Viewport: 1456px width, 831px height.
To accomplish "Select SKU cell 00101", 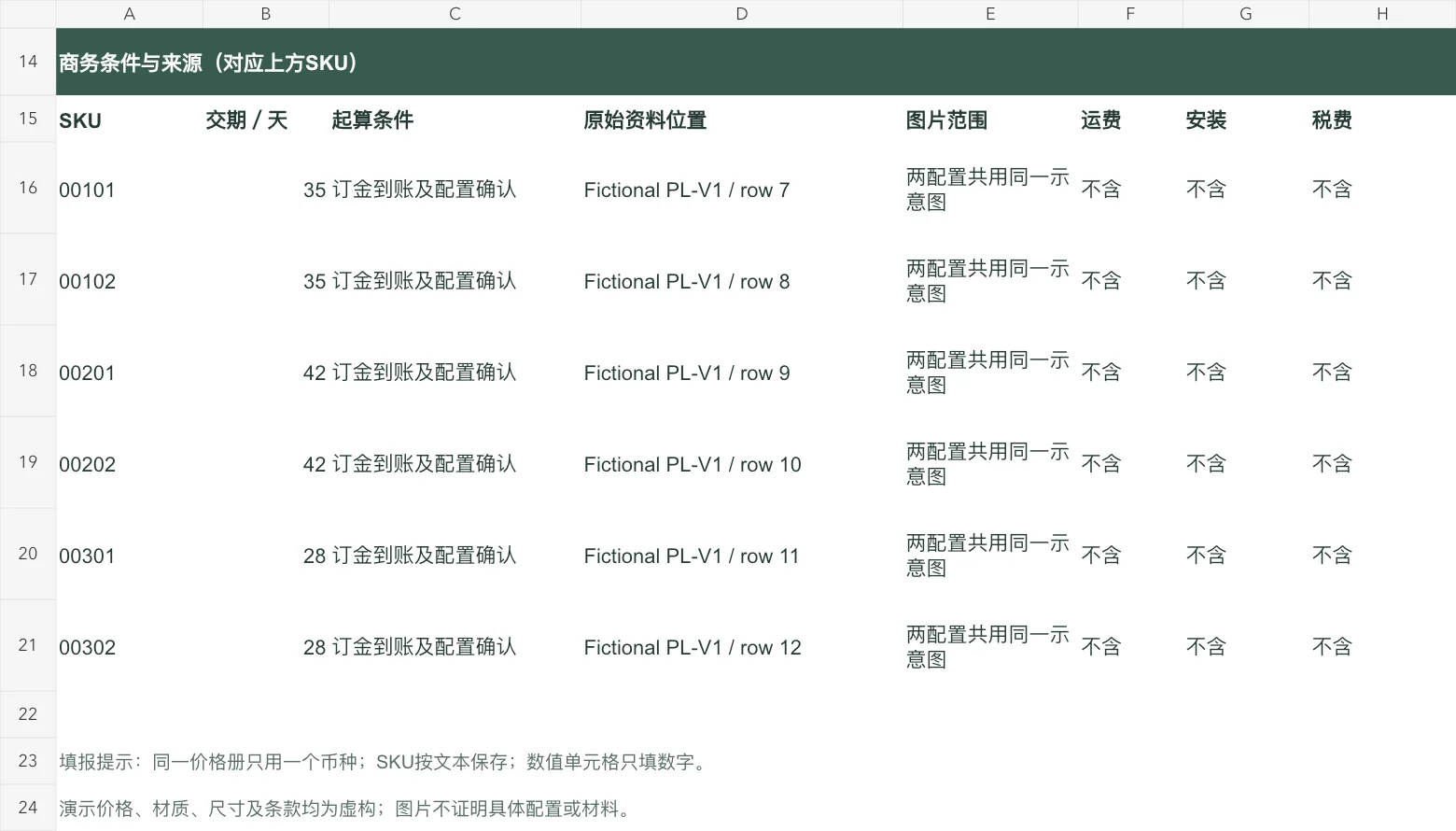I will [129, 189].
